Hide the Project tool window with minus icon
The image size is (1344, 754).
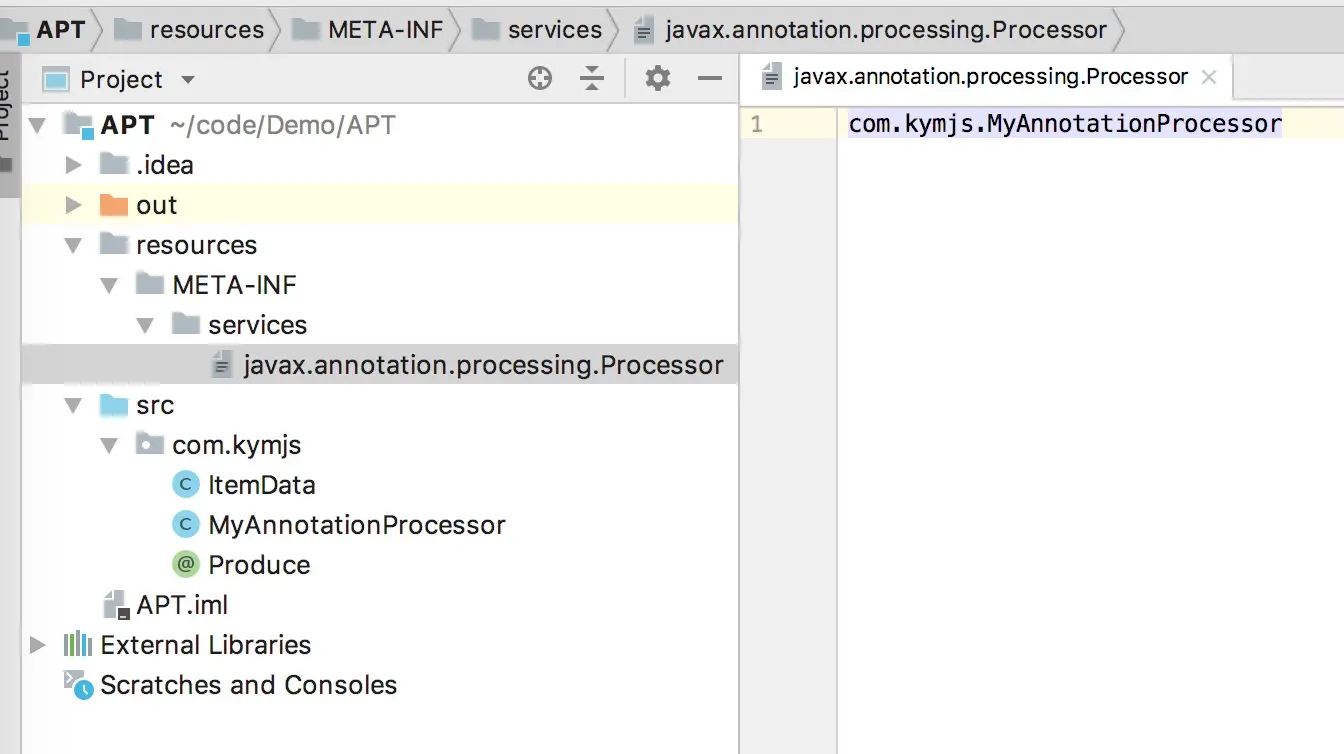[710, 79]
